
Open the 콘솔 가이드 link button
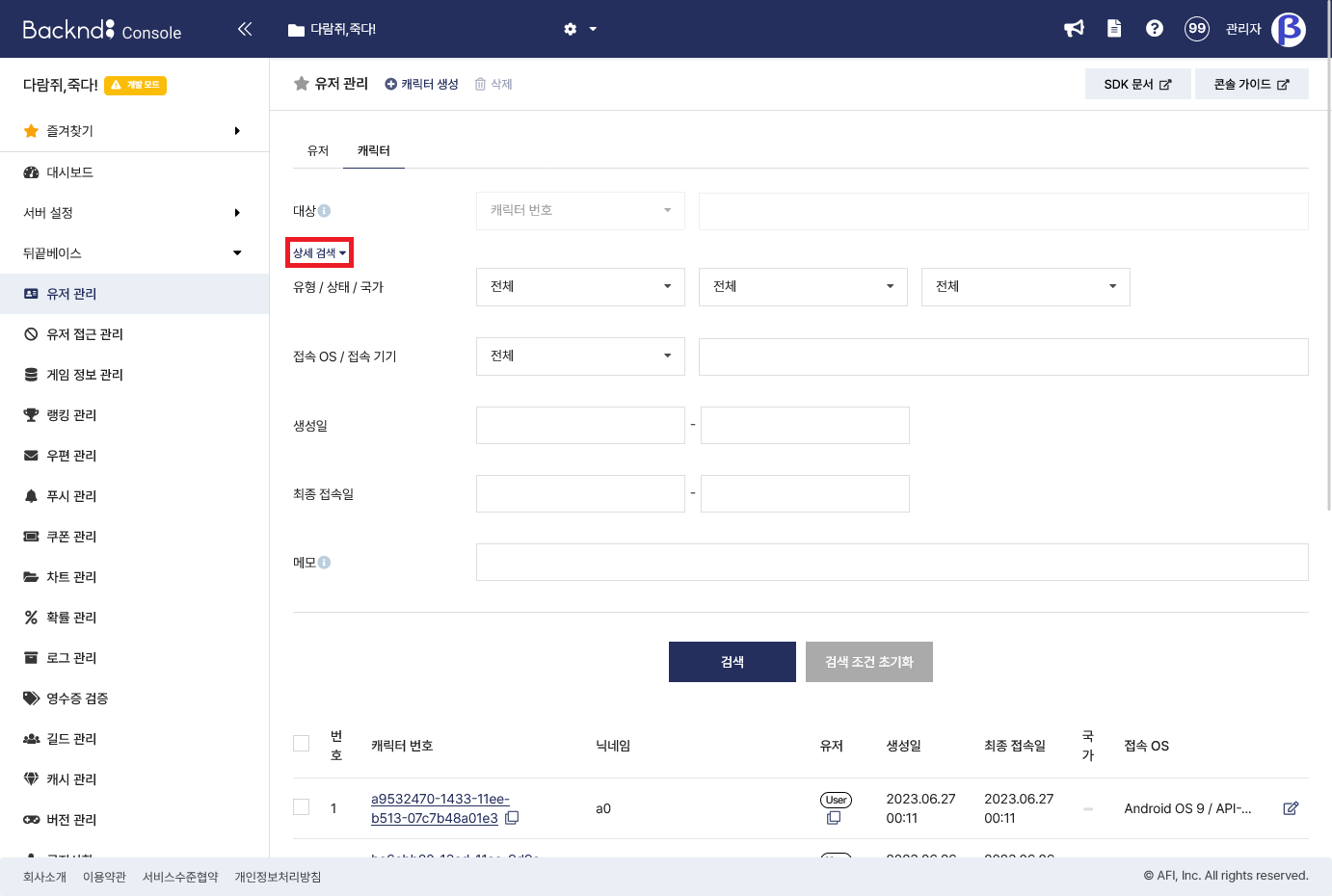point(1252,84)
